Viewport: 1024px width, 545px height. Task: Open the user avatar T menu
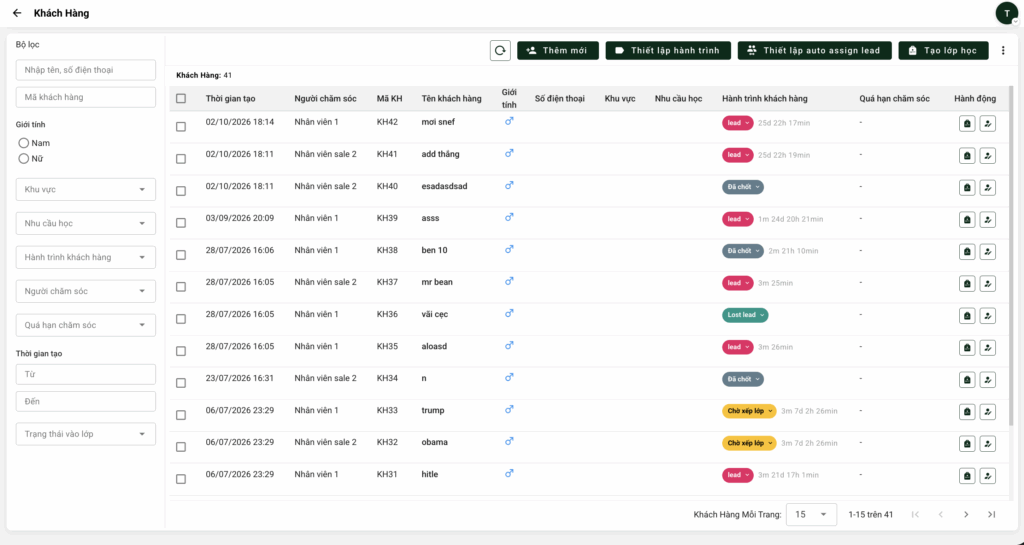pyautogui.click(x=1006, y=13)
